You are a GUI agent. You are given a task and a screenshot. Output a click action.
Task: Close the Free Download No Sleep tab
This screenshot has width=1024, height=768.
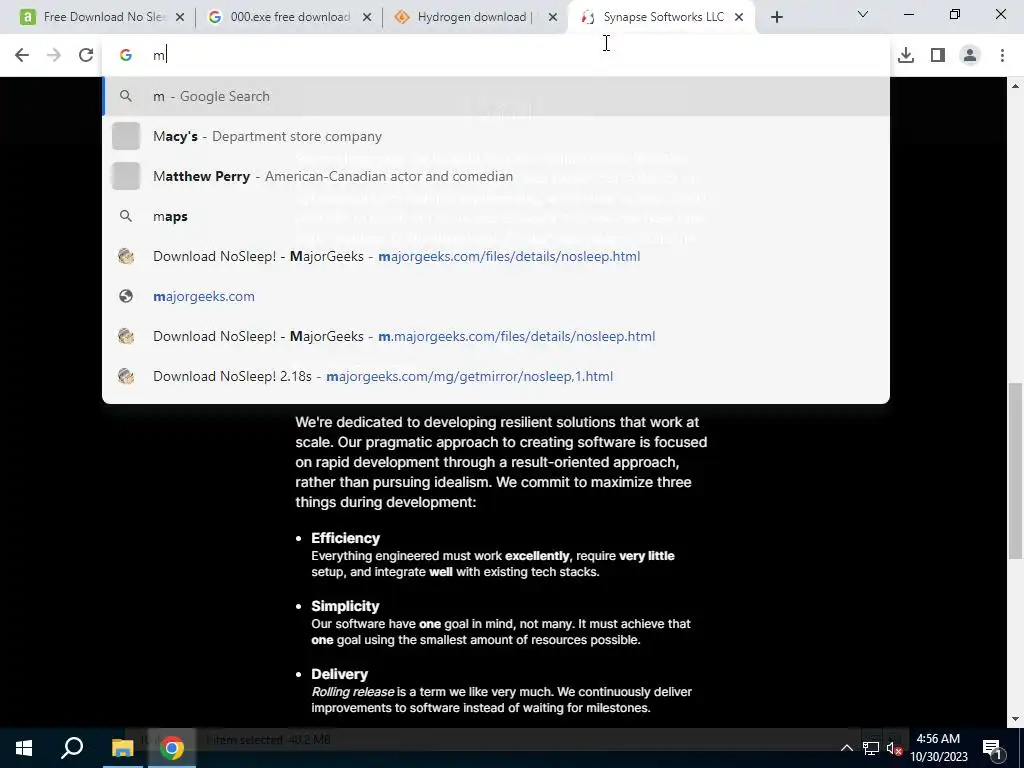pos(180,18)
